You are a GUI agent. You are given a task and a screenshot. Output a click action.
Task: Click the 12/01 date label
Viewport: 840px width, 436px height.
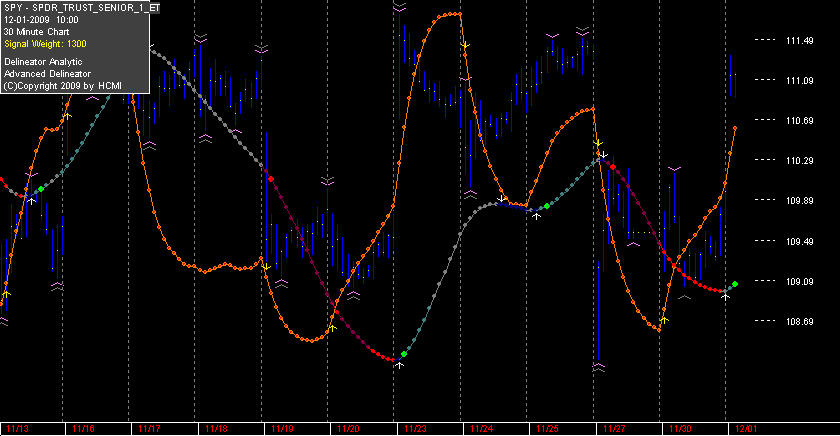click(x=746, y=429)
